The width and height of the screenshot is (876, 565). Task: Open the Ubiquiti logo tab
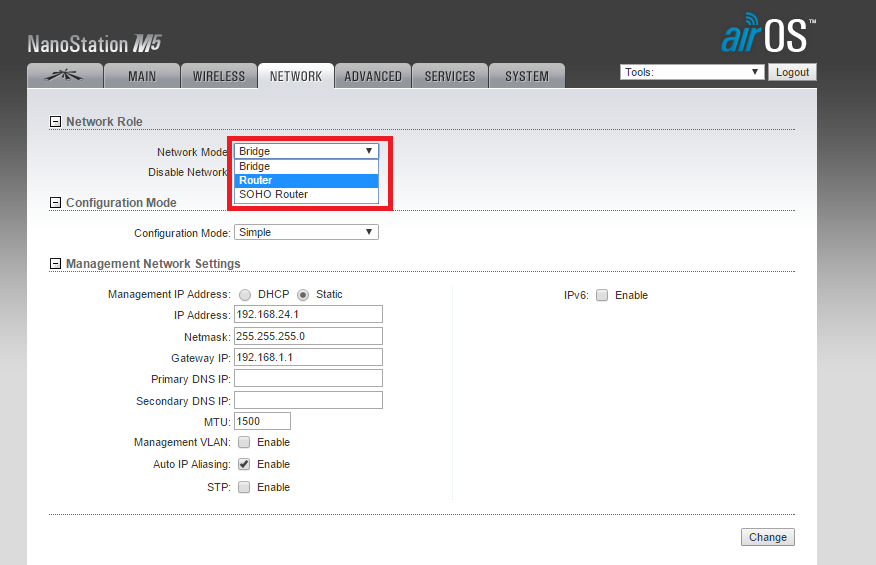coord(65,76)
